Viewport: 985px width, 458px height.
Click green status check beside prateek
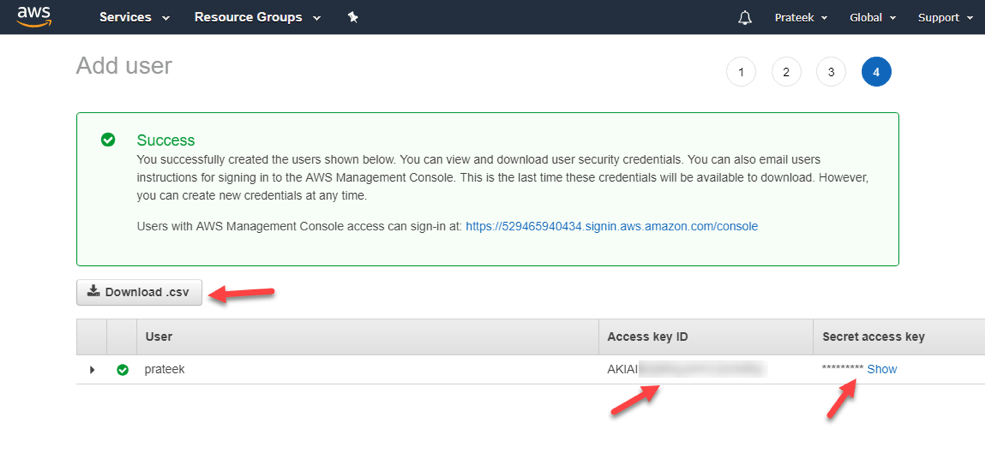122,370
